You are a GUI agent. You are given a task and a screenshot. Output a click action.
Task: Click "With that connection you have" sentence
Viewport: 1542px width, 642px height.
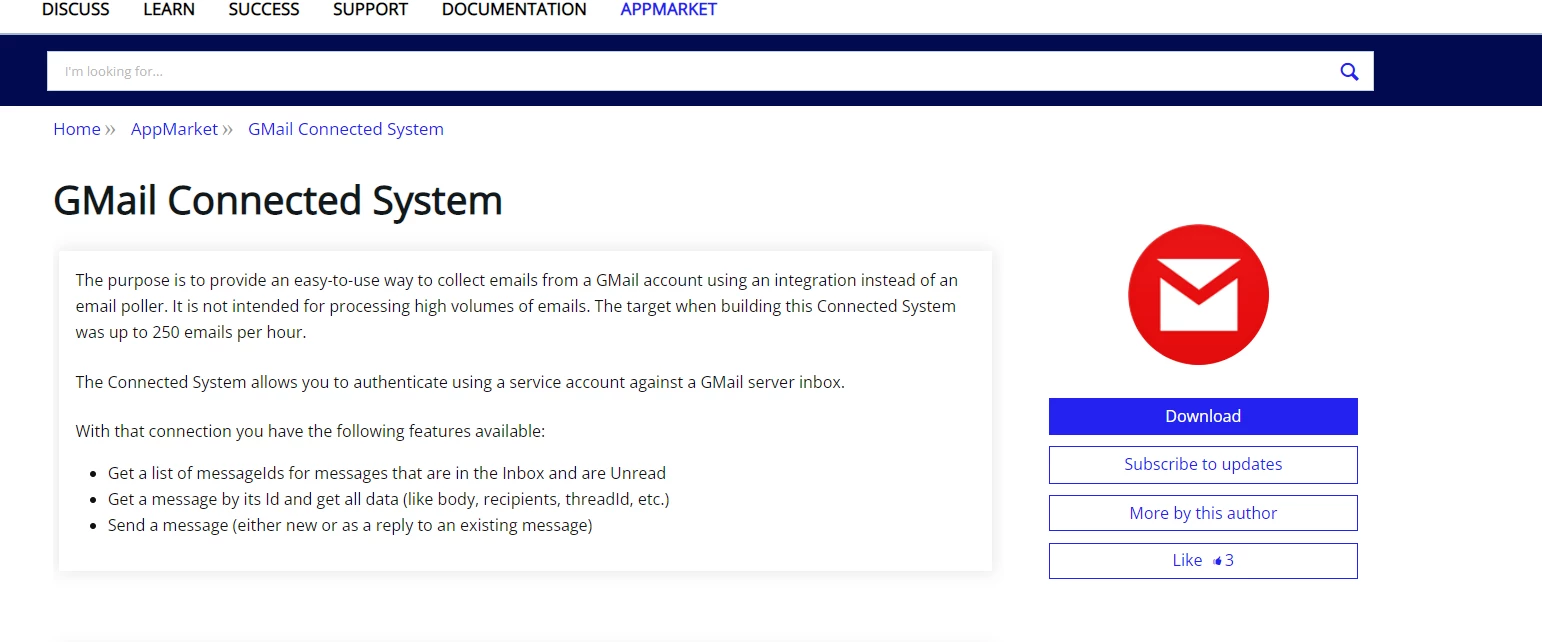pos(310,432)
